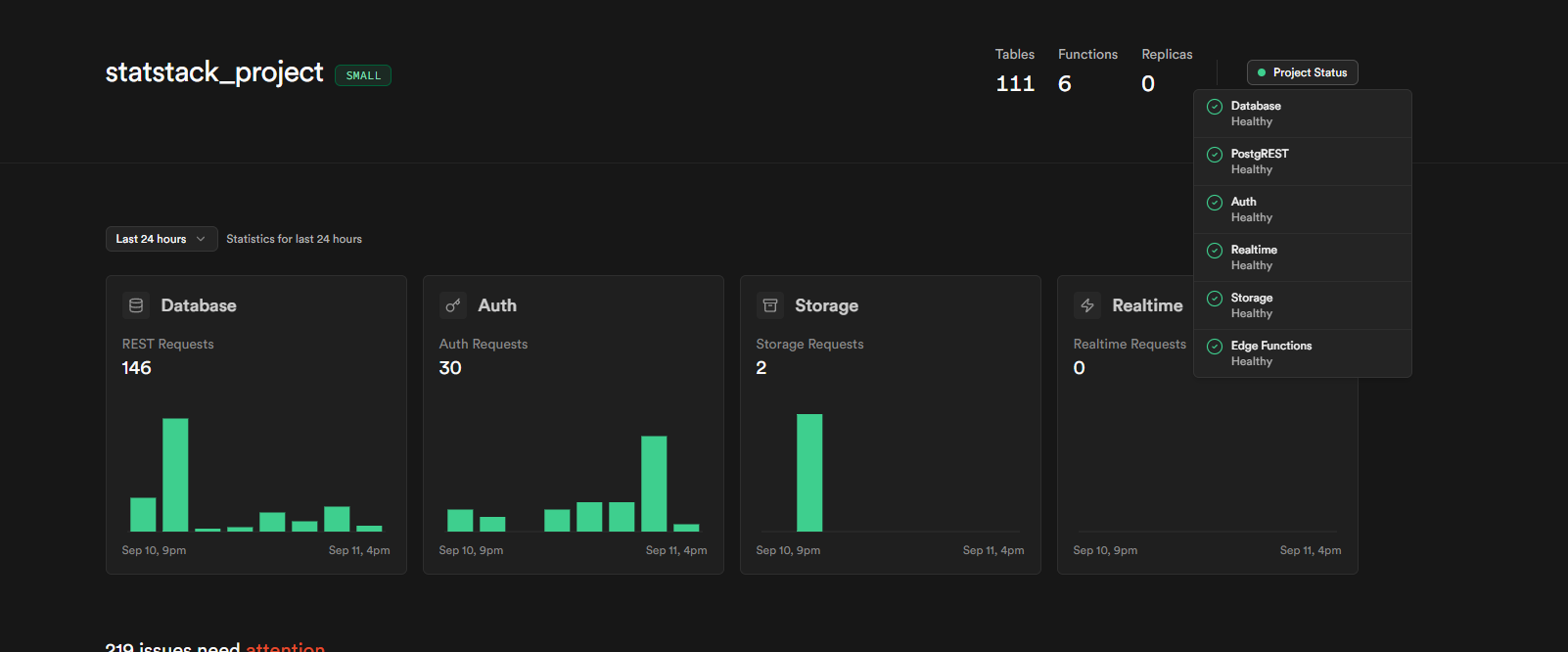Click the REST Requests label
1568x652 pixels.
[167, 344]
